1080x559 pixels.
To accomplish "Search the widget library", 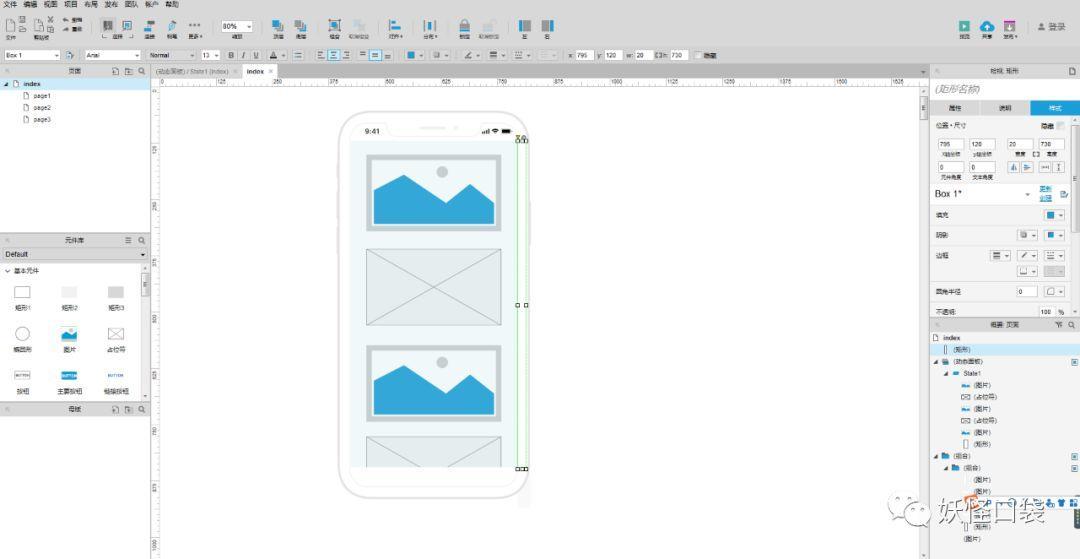I will pos(141,240).
